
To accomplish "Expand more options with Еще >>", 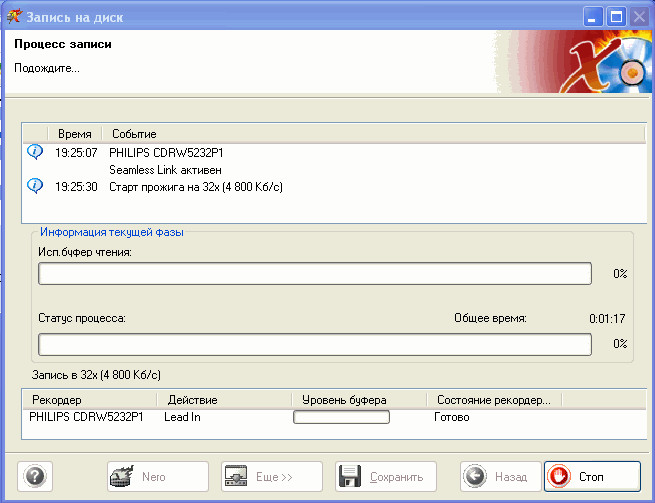I will [272, 477].
